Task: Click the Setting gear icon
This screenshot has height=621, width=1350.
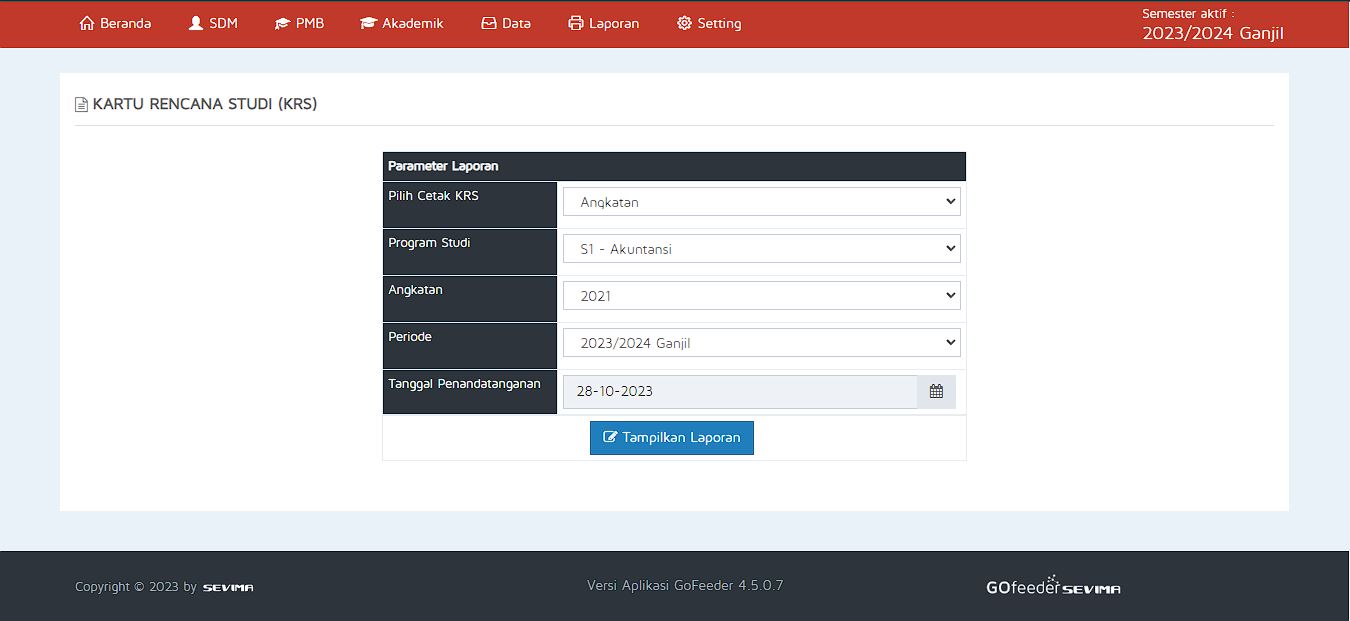Action: click(684, 23)
